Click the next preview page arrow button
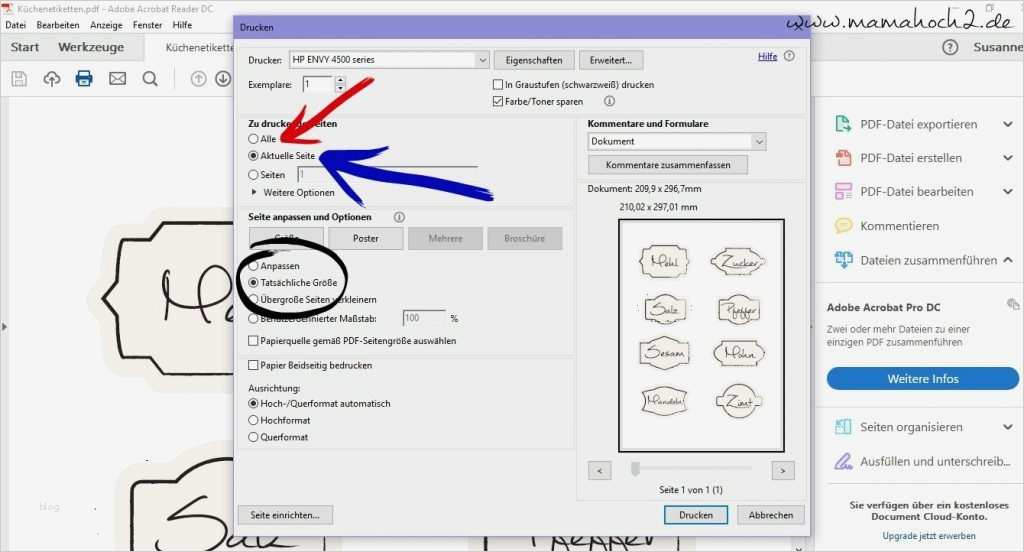The image size is (1024, 552). [x=783, y=470]
